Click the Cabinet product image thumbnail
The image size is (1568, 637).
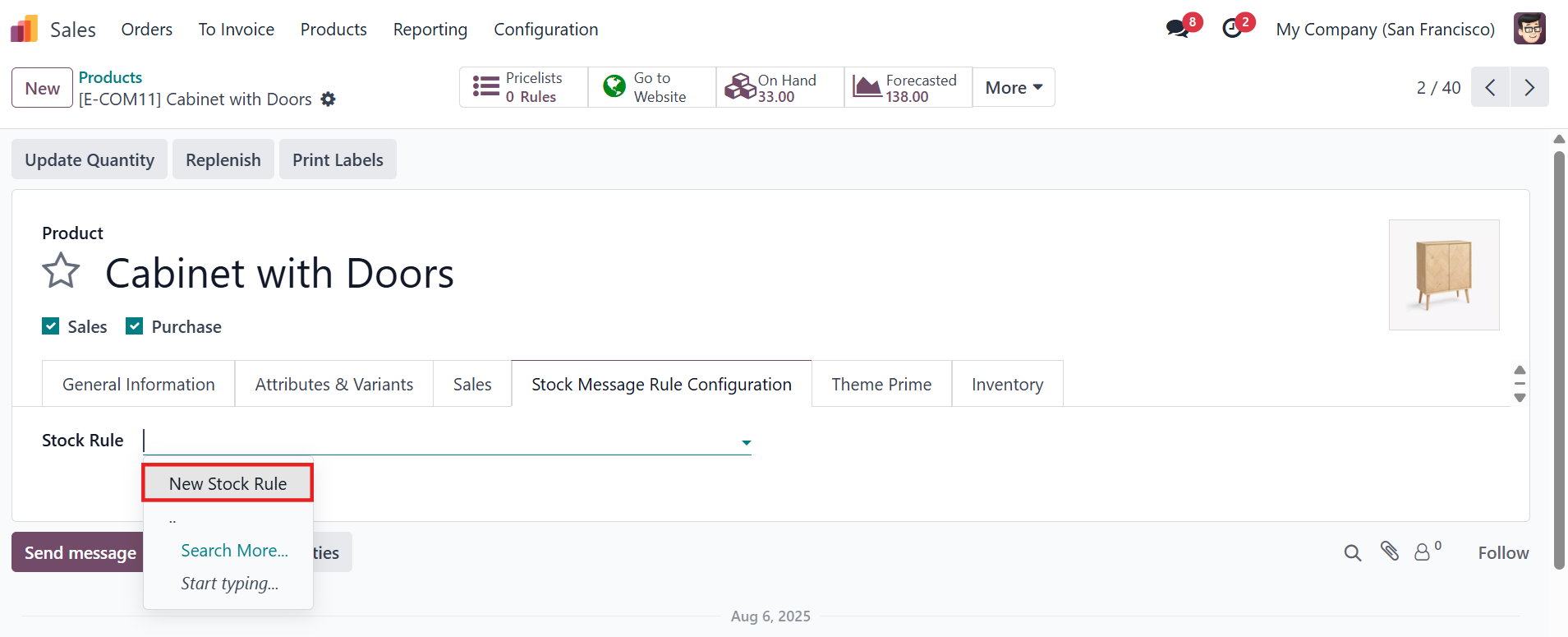[1444, 275]
